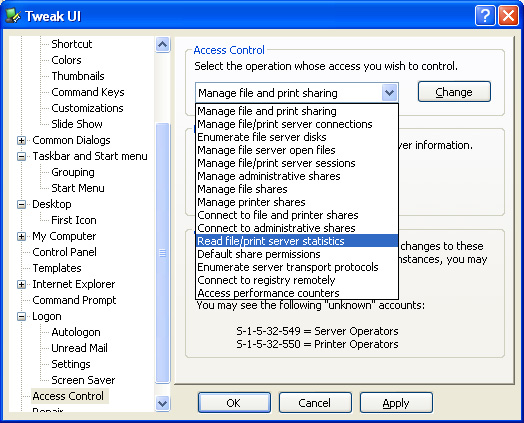Click the Apply button
The width and height of the screenshot is (524, 423).
(x=396, y=403)
